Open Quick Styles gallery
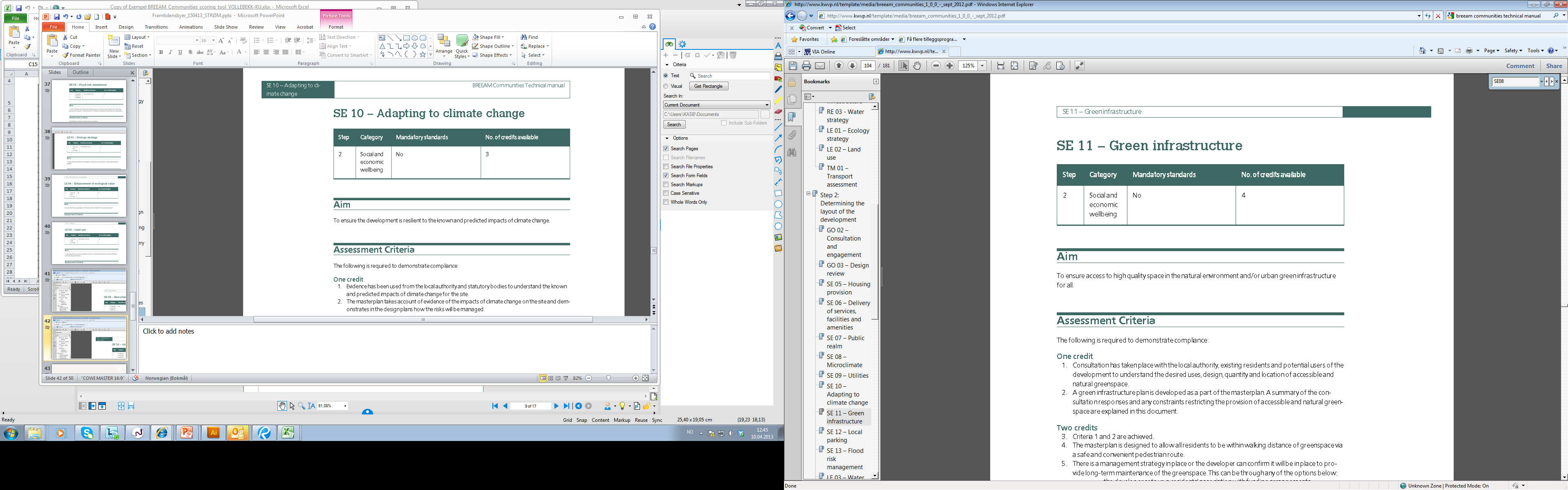 (x=462, y=46)
